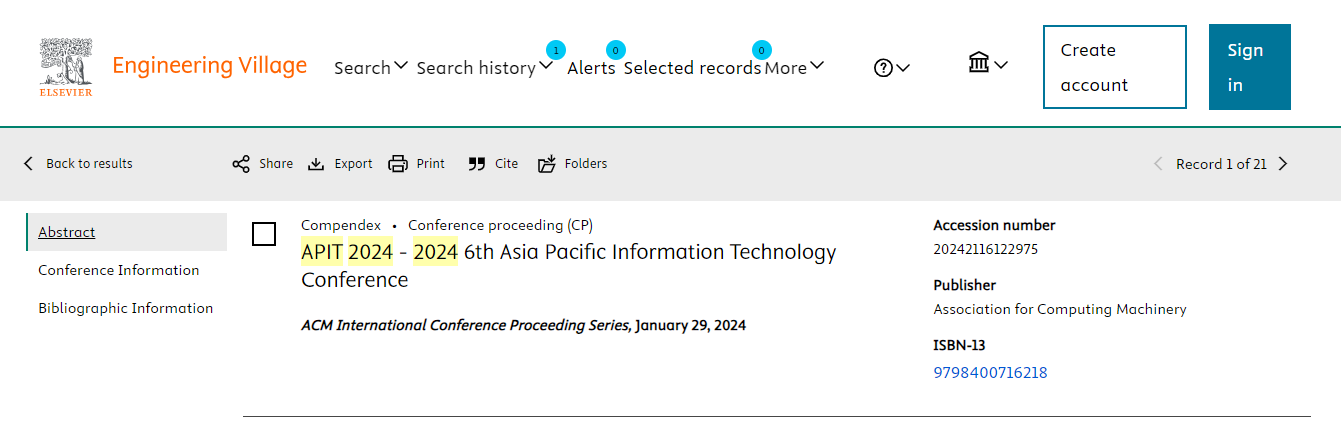The width and height of the screenshot is (1341, 436).
Task: Switch to Conference Information tab
Action: coord(118,270)
